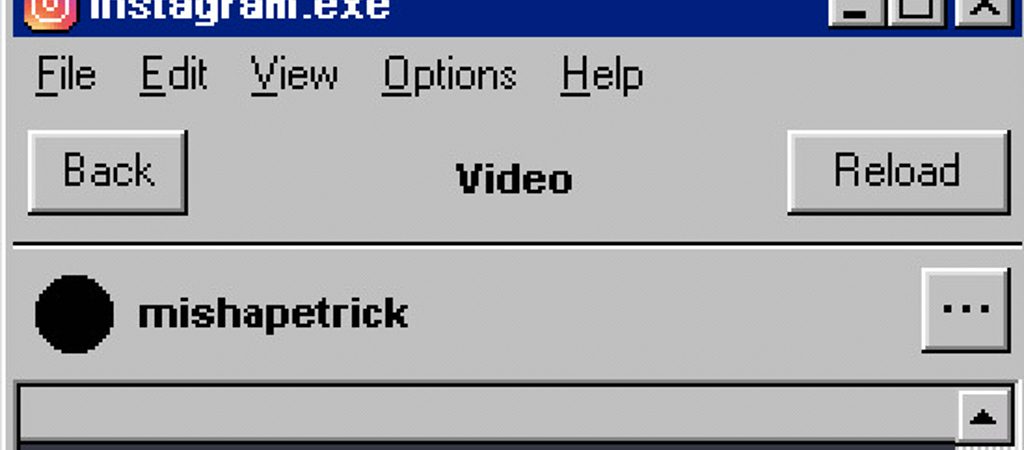Refresh using the Reload button
Viewport: 1024px width, 450px height.
click(899, 172)
